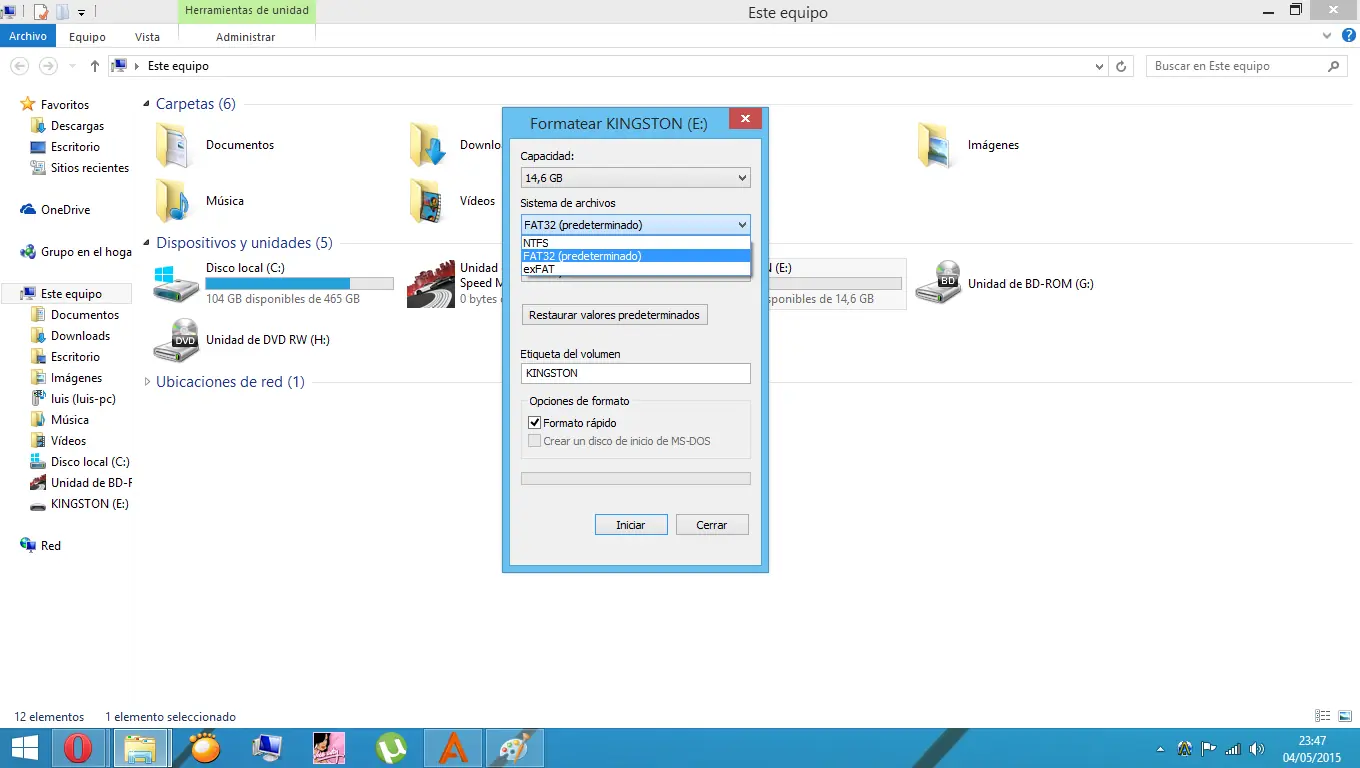The height and width of the screenshot is (768, 1360).
Task: Select Disco local (C:) drive icon
Action: [176, 284]
